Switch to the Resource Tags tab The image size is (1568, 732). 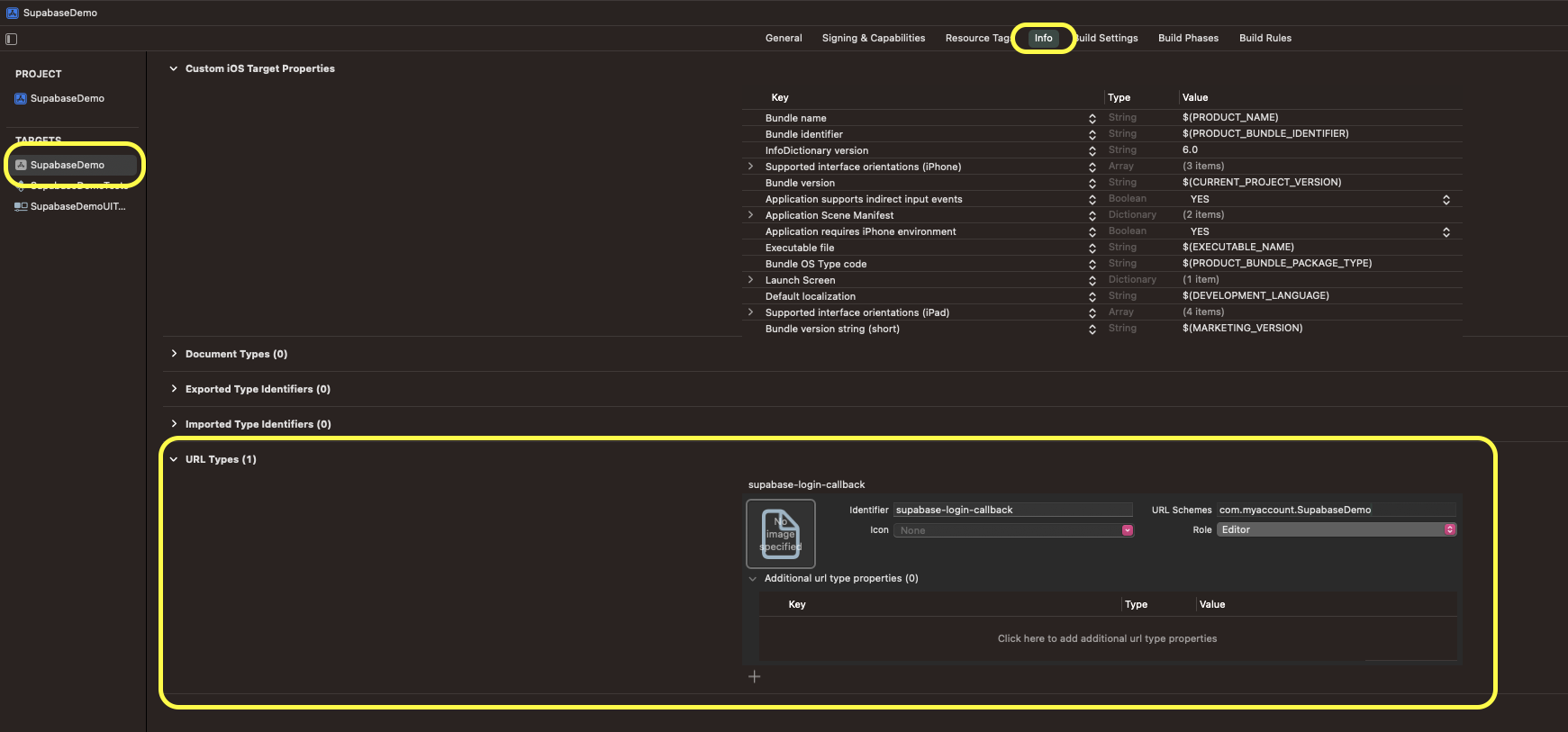(977, 38)
